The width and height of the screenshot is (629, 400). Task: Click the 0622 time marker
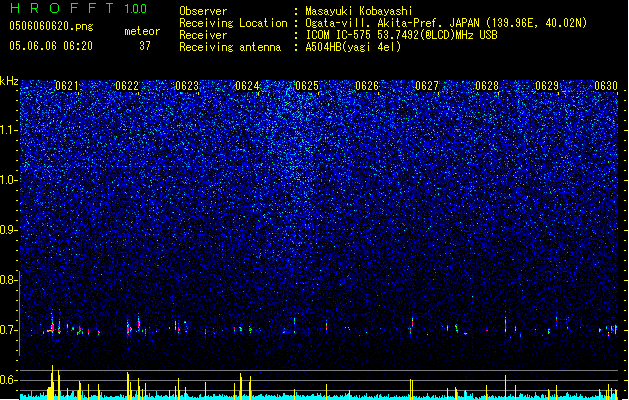[x=127, y=86]
